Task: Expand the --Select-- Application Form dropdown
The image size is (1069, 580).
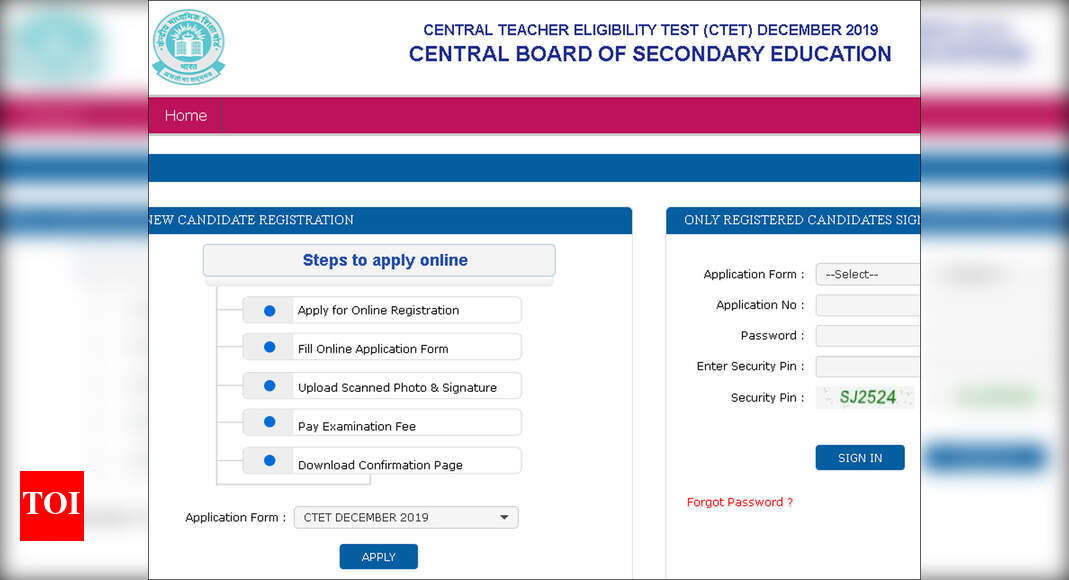Action: tap(868, 273)
